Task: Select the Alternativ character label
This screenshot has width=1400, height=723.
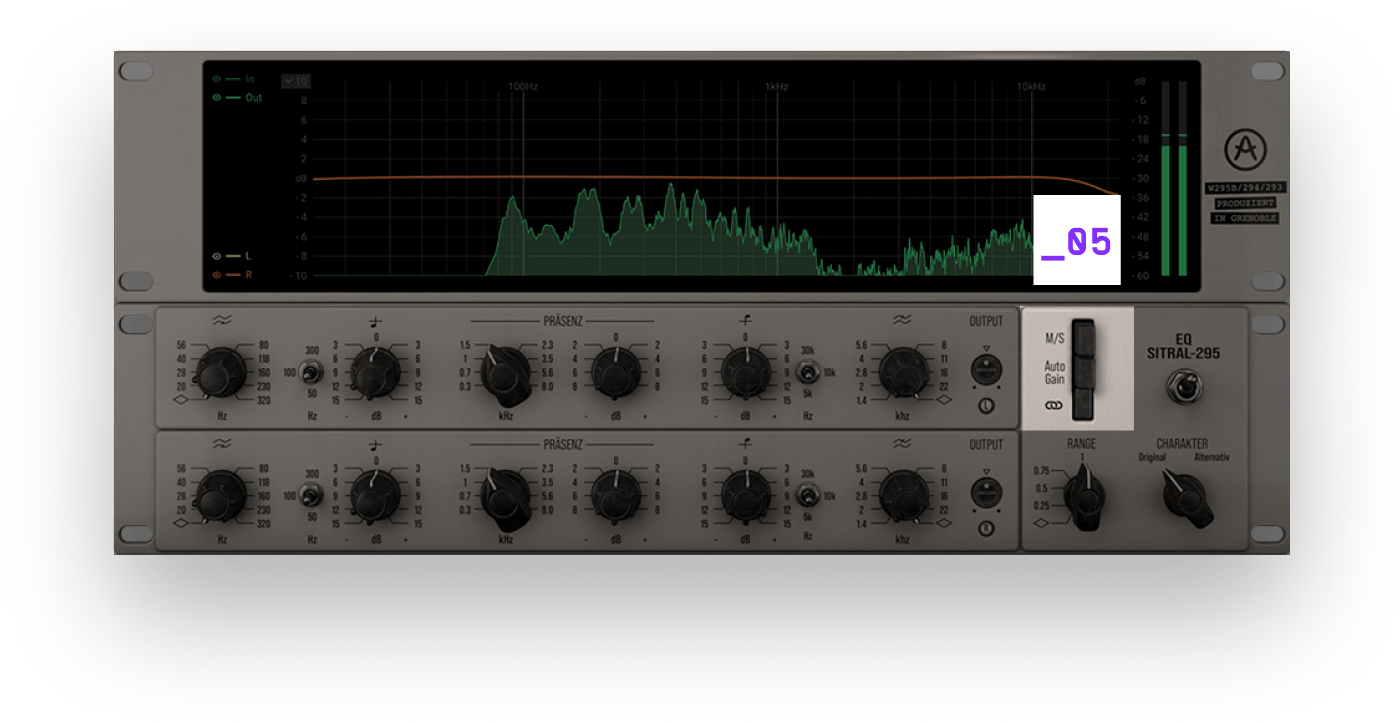Action: 1211,458
